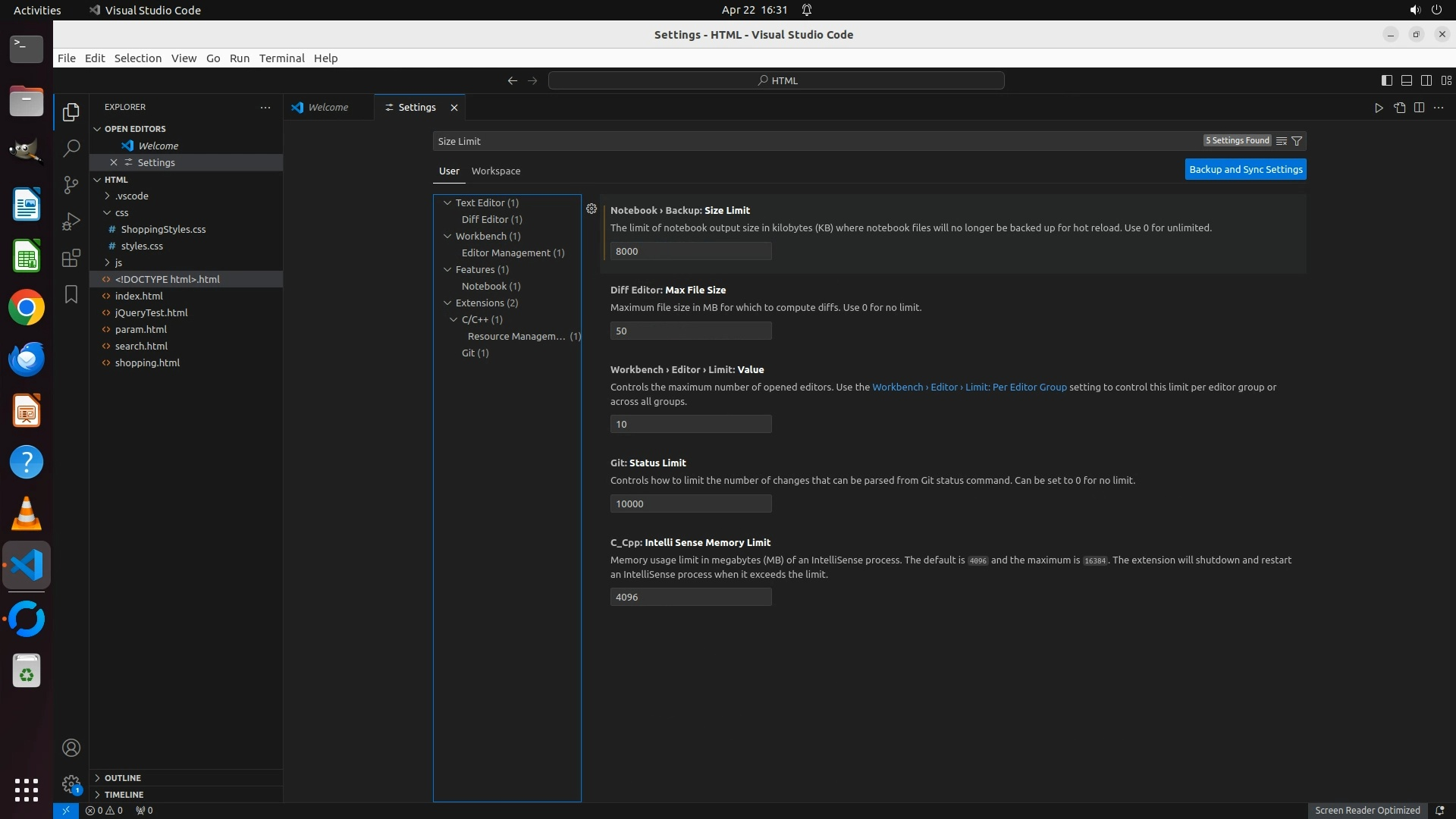The width and height of the screenshot is (1456, 819).
Task: Toggle secondary side bar layout icon
Action: (1426, 80)
